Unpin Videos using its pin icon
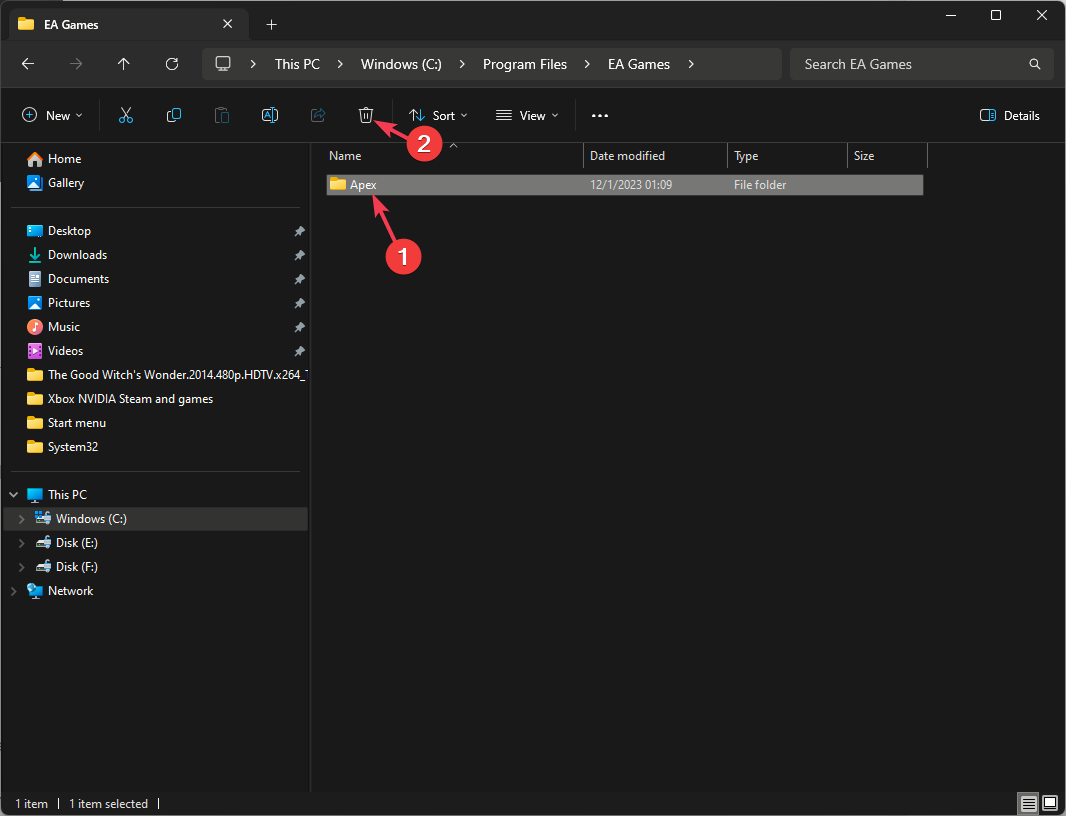This screenshot has width=1066, height=816. [299, 351]
